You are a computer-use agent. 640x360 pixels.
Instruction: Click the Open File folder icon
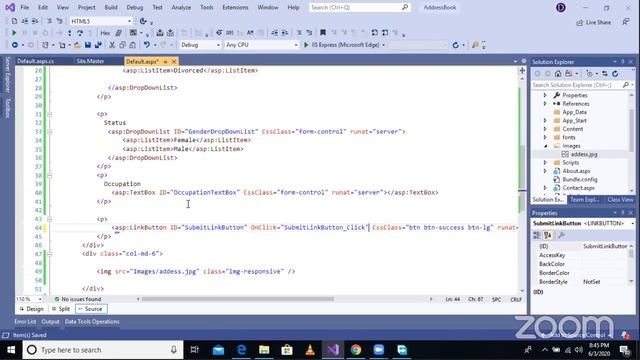(x=77, y=45)
